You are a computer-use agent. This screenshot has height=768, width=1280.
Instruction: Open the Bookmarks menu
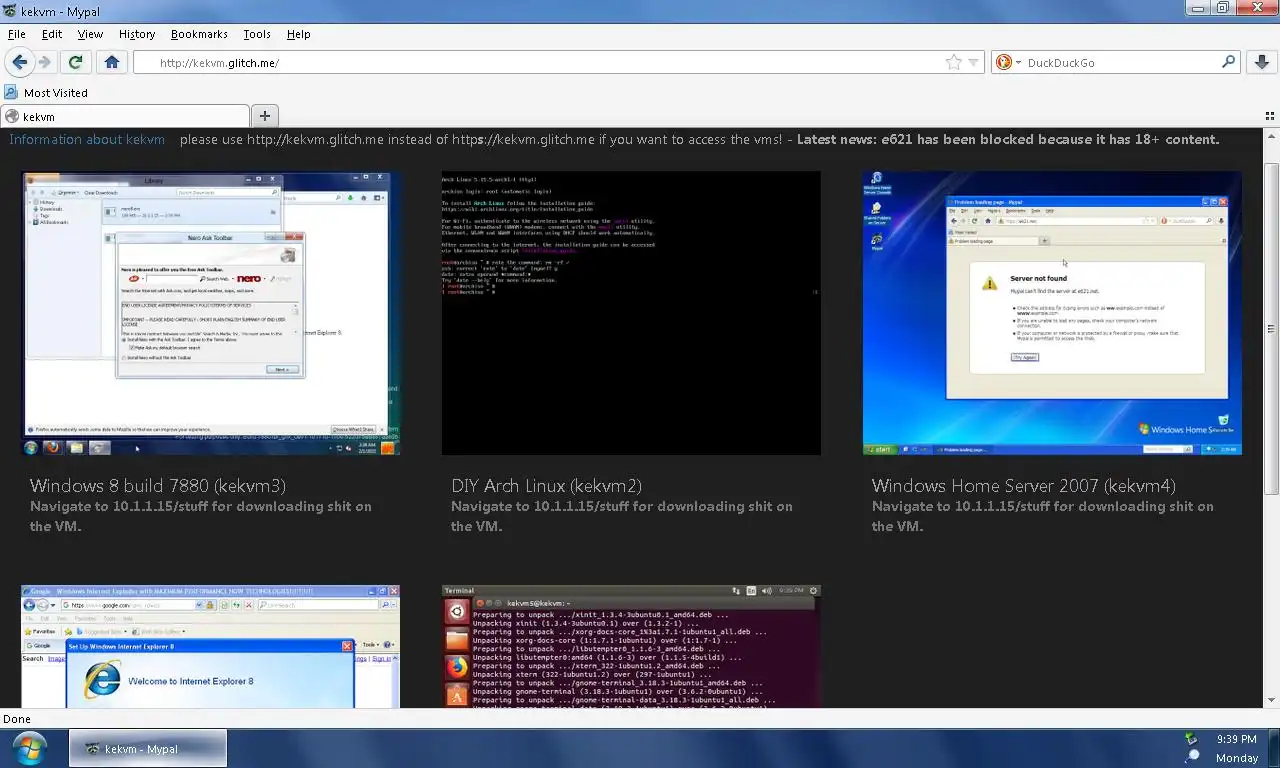coord(199,34)
